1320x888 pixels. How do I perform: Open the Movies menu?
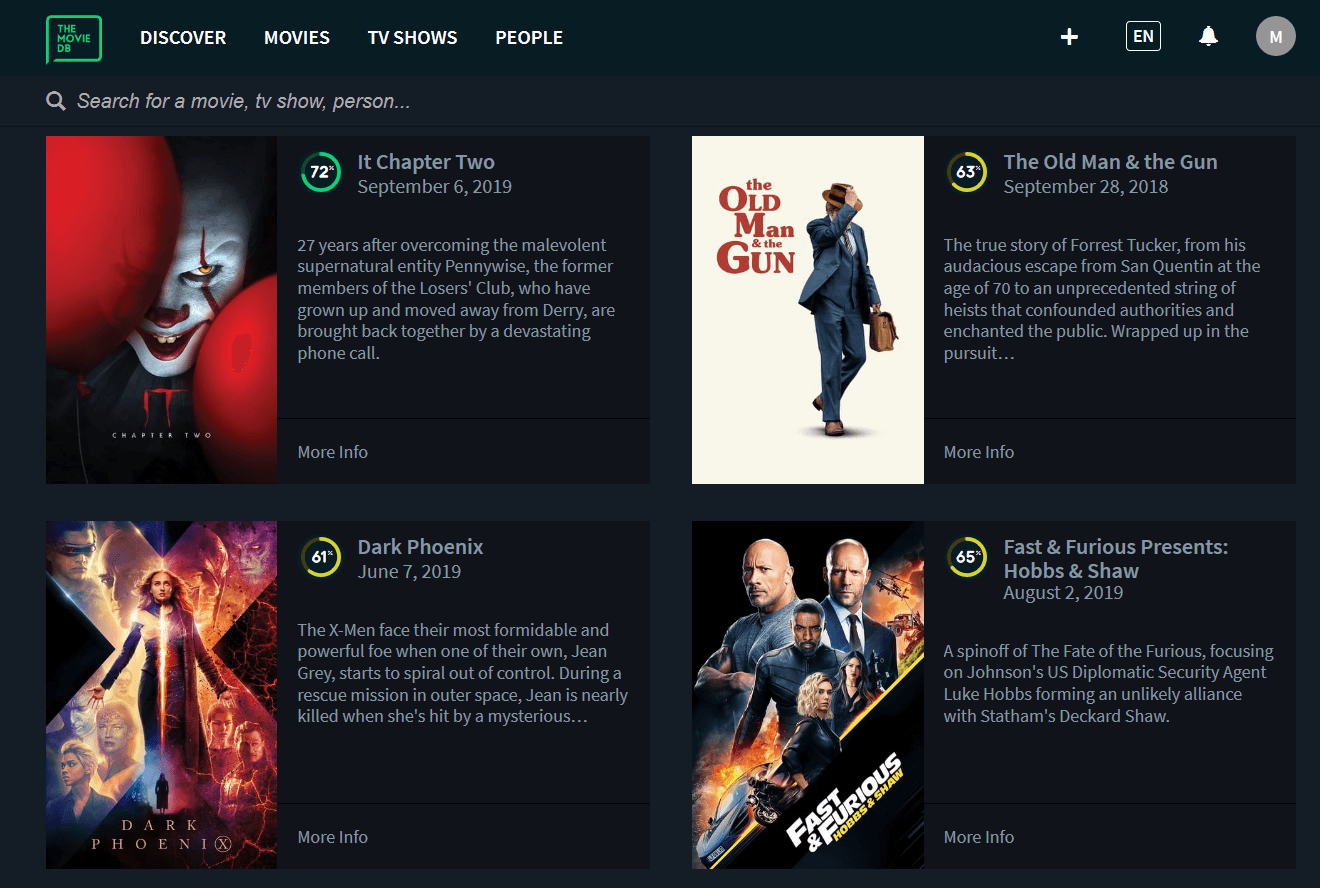pos(297,38)
